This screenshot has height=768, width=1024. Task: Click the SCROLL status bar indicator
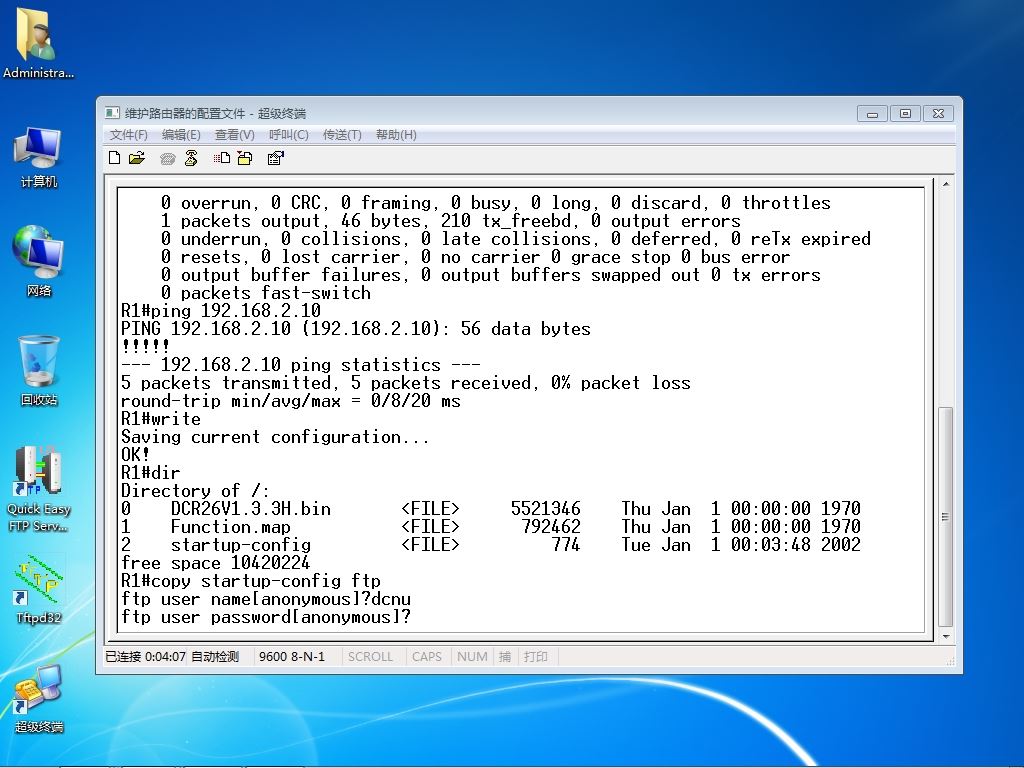point(370,656)
